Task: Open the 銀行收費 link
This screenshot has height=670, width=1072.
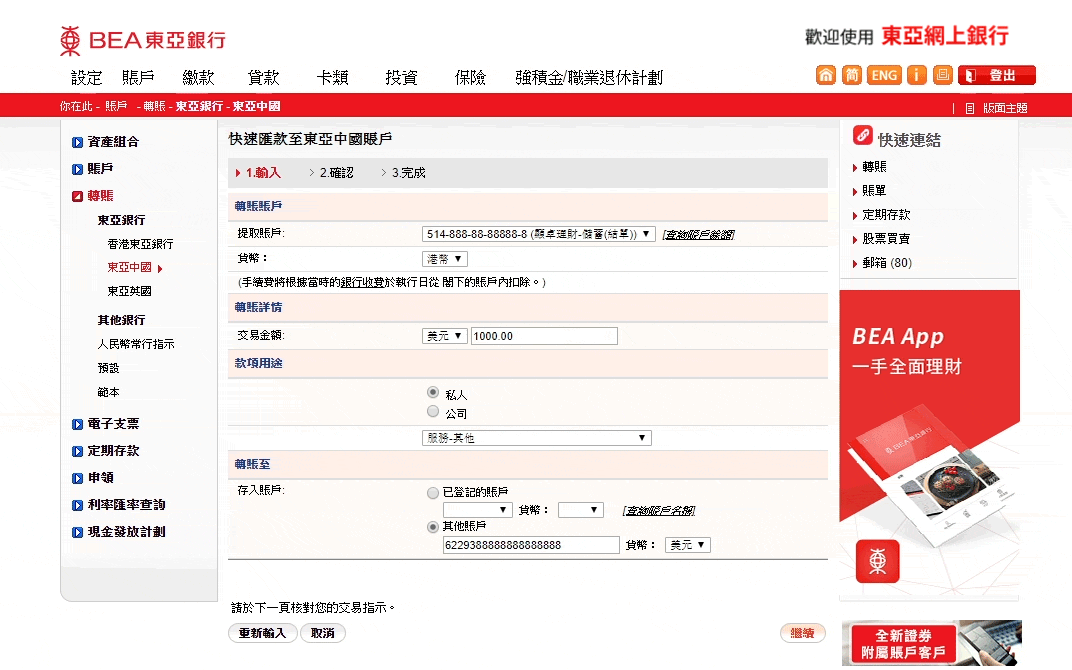Action: (362, 282)
